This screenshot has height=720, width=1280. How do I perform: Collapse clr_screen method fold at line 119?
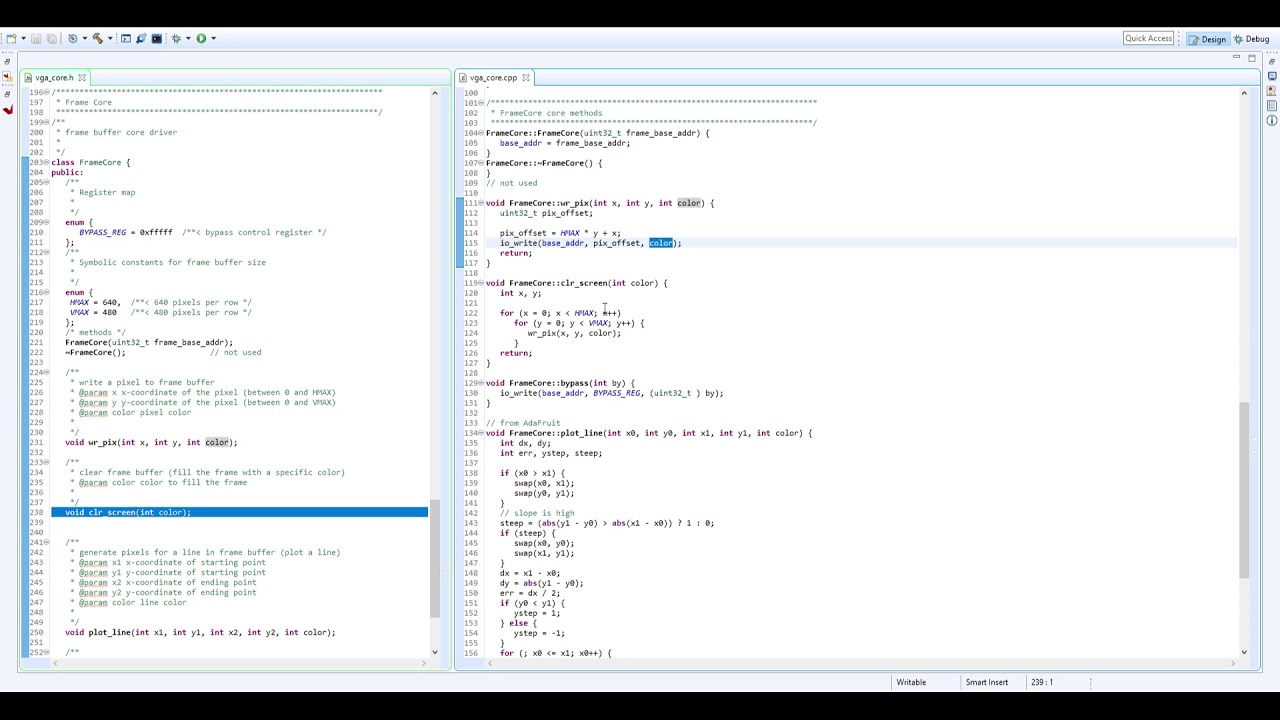tap(482, 283)
